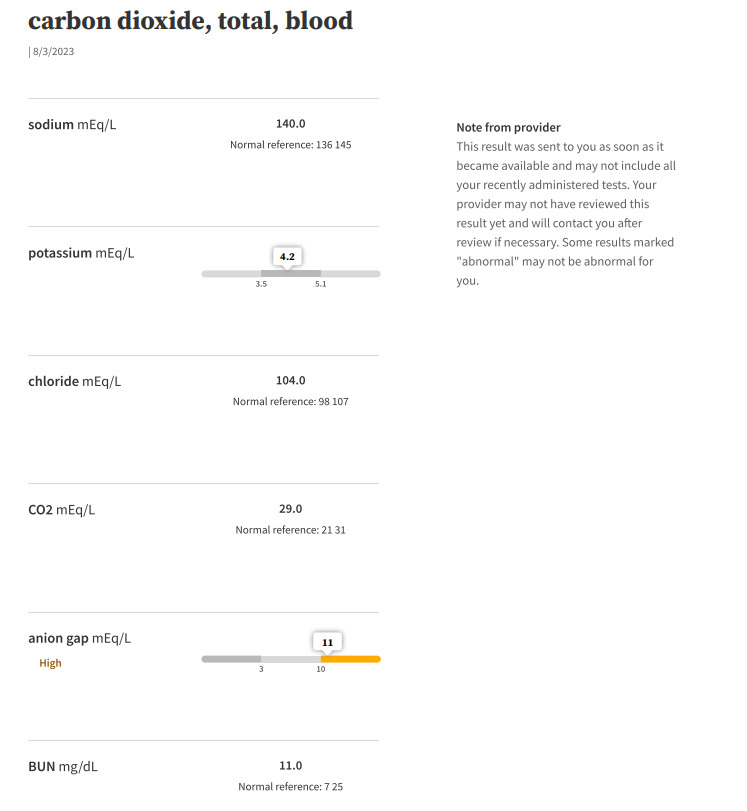
Task: Click the chloride mEq/L label
Action: coord(75,381)
